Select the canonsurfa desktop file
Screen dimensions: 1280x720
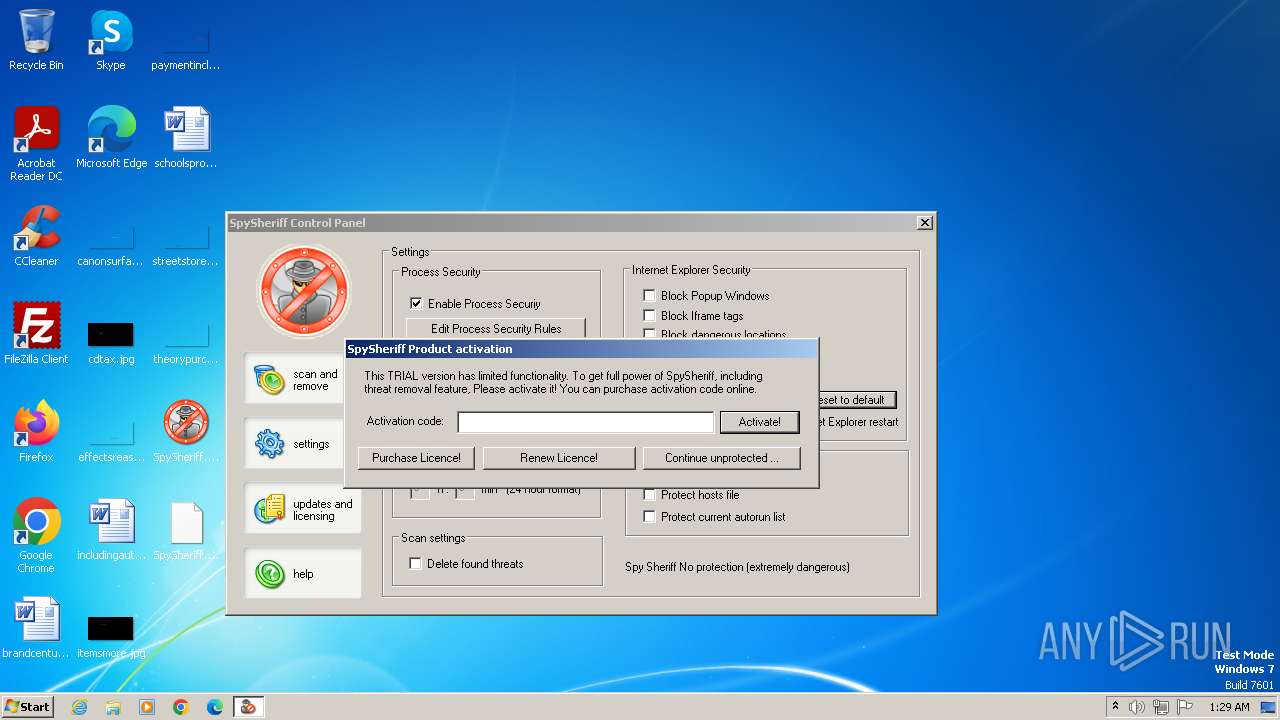point(110,246)
